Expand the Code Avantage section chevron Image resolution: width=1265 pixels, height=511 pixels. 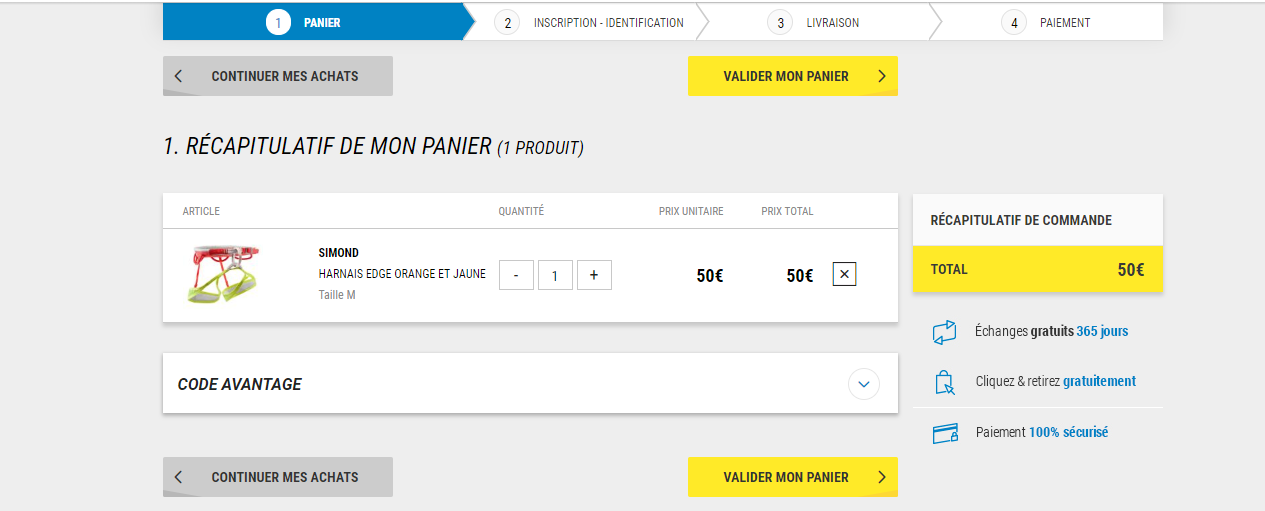(x=864, y=384)
